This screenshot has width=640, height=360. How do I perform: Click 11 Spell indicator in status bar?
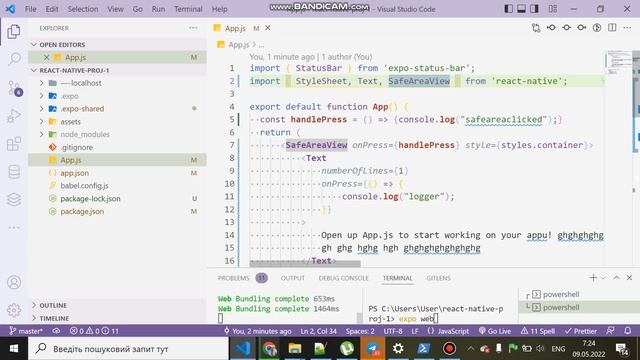pos(538,331)
